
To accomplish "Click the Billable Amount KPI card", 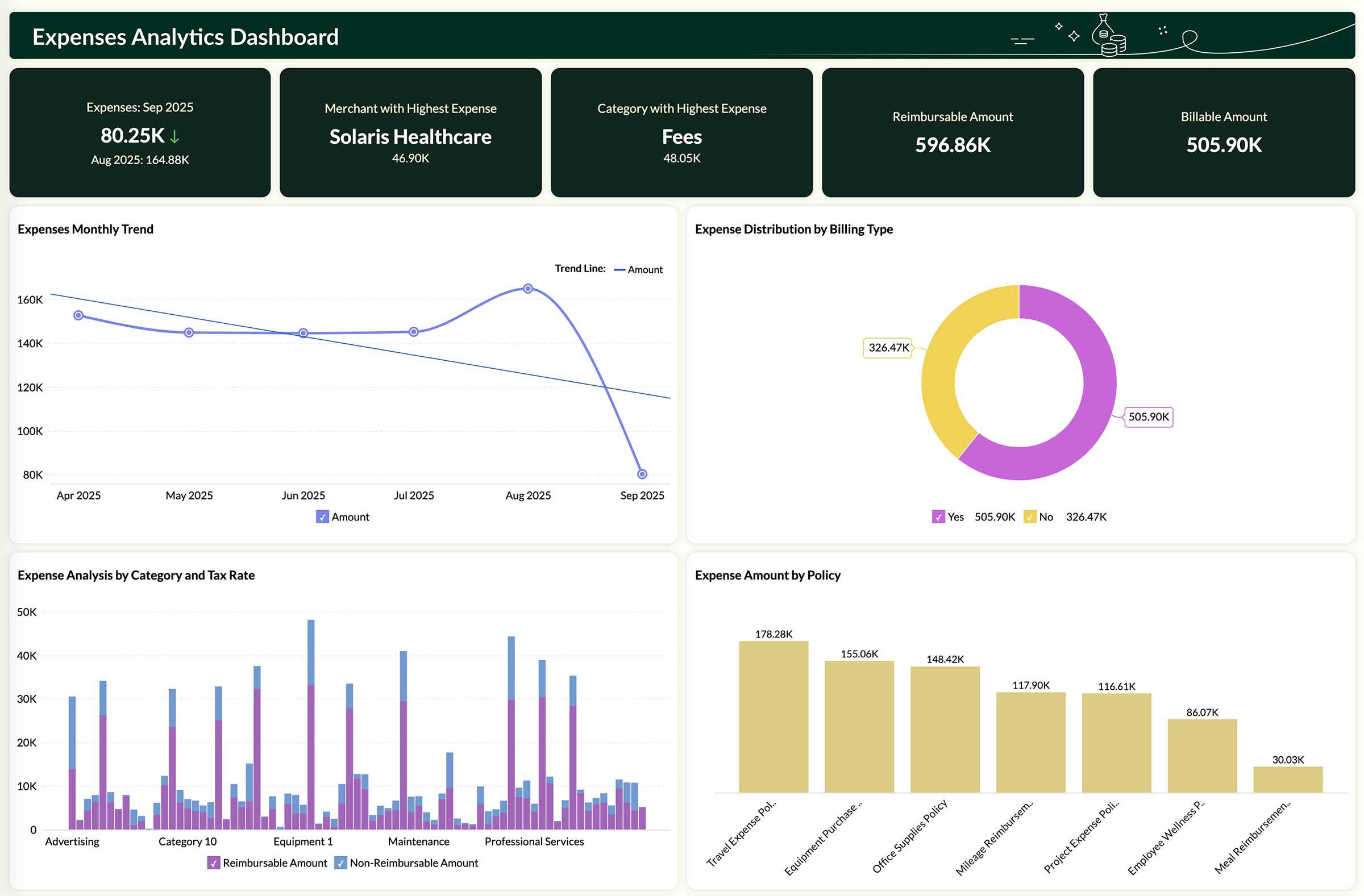I will (x=1223, y=132).
